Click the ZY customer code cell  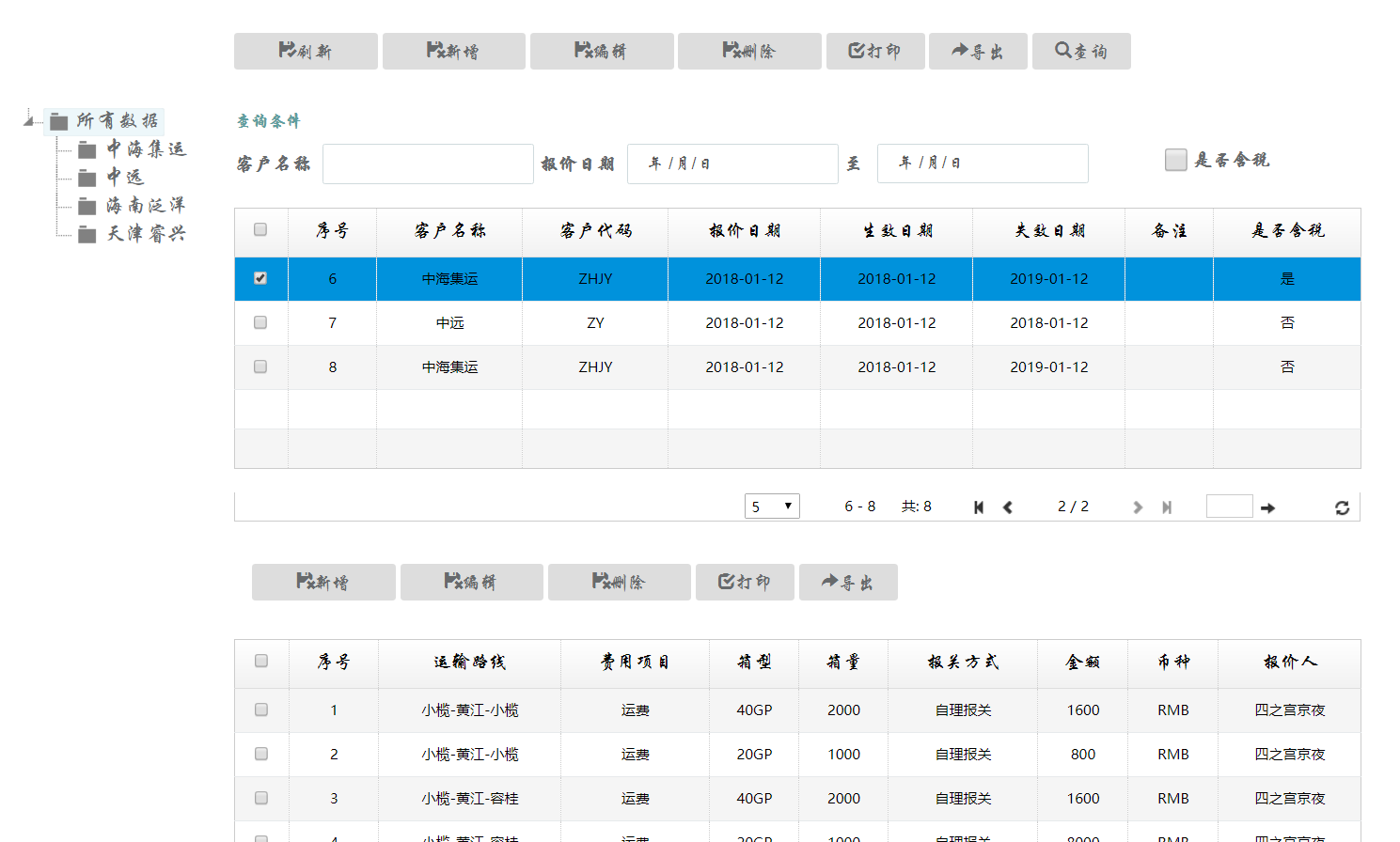[x=595, y=322]
